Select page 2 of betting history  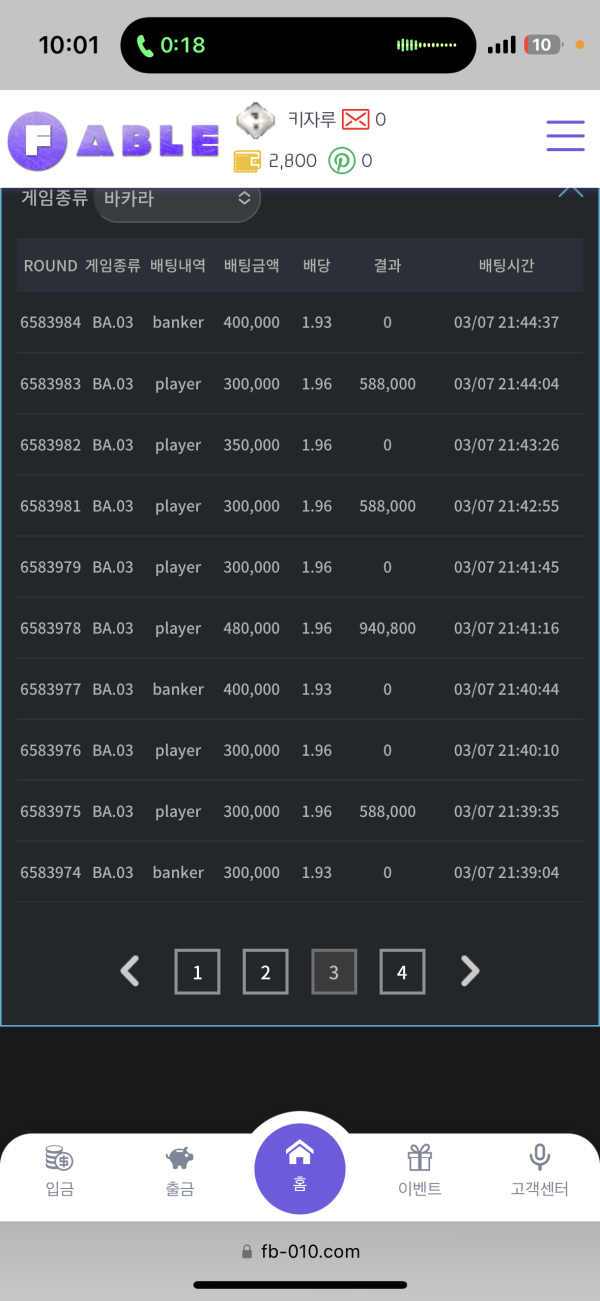(x=265, y=972)
